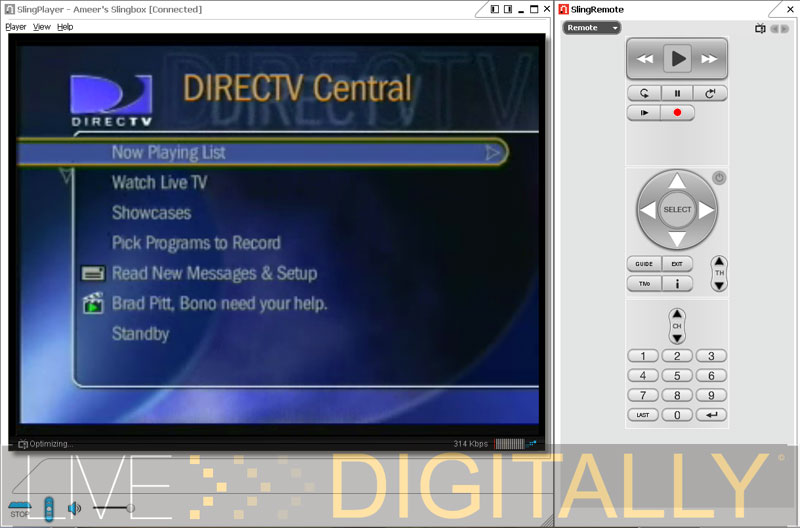Select Now Playing List in DIRECTV Central
Image resolution: width=800 pixels, height=528 pixels.
[x=260, y=153]
